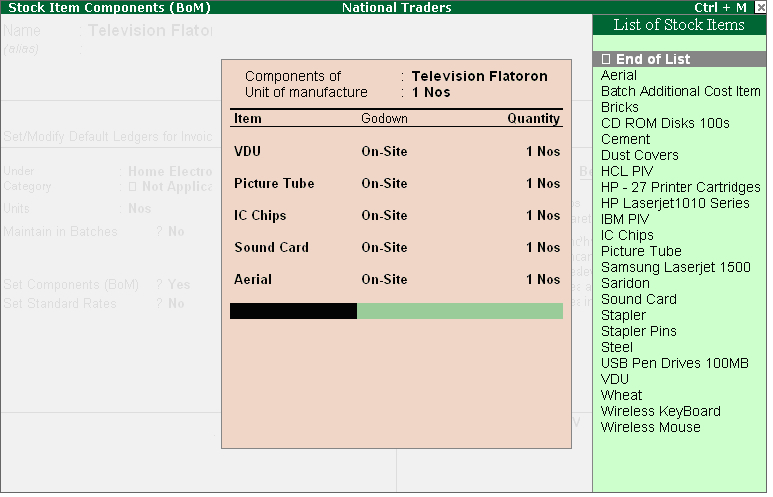Choose Stapler Pins item

click(x=638, y=331)
